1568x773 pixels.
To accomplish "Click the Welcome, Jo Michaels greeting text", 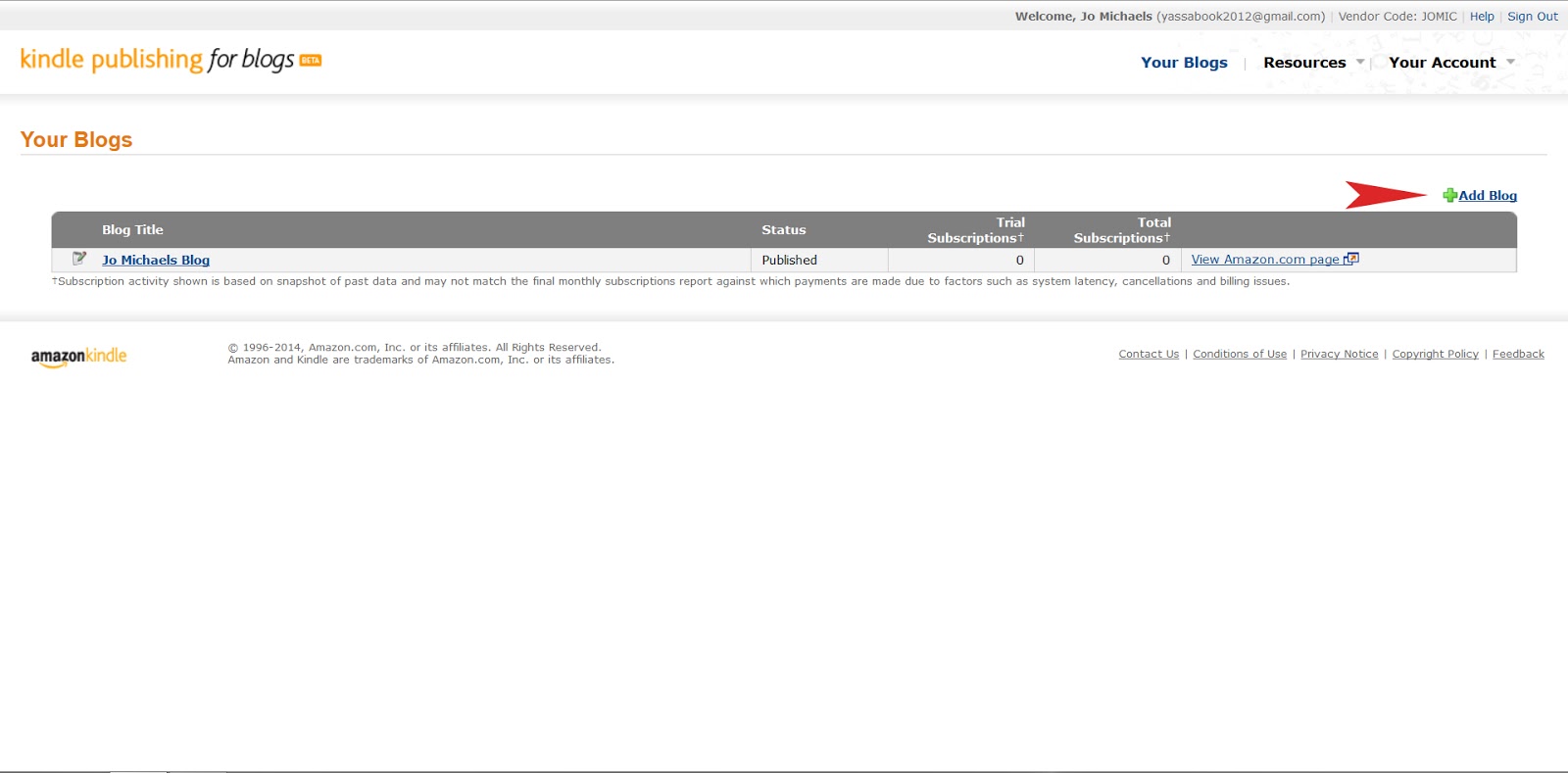I will pyautogui.click(x=1084, y=17).
